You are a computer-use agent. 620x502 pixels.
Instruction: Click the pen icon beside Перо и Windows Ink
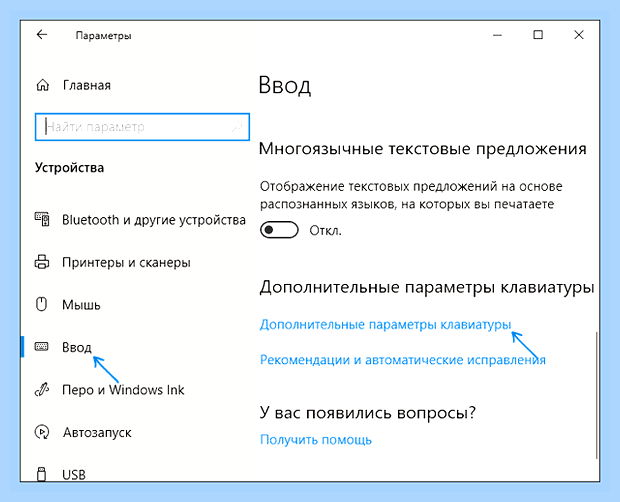[x=42, y=389]
